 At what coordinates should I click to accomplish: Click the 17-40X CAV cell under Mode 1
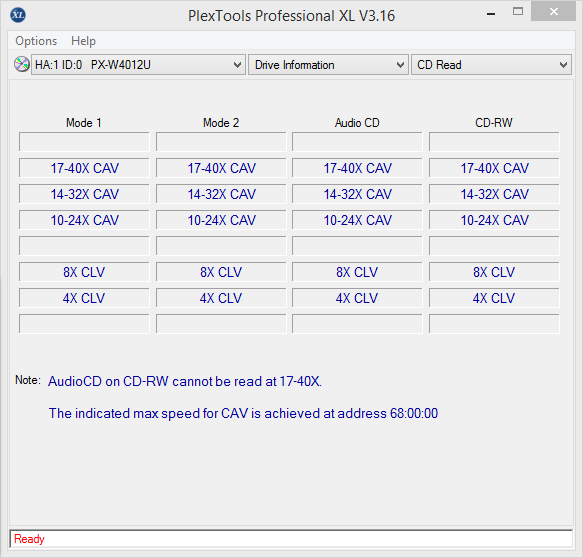[84, 168]
